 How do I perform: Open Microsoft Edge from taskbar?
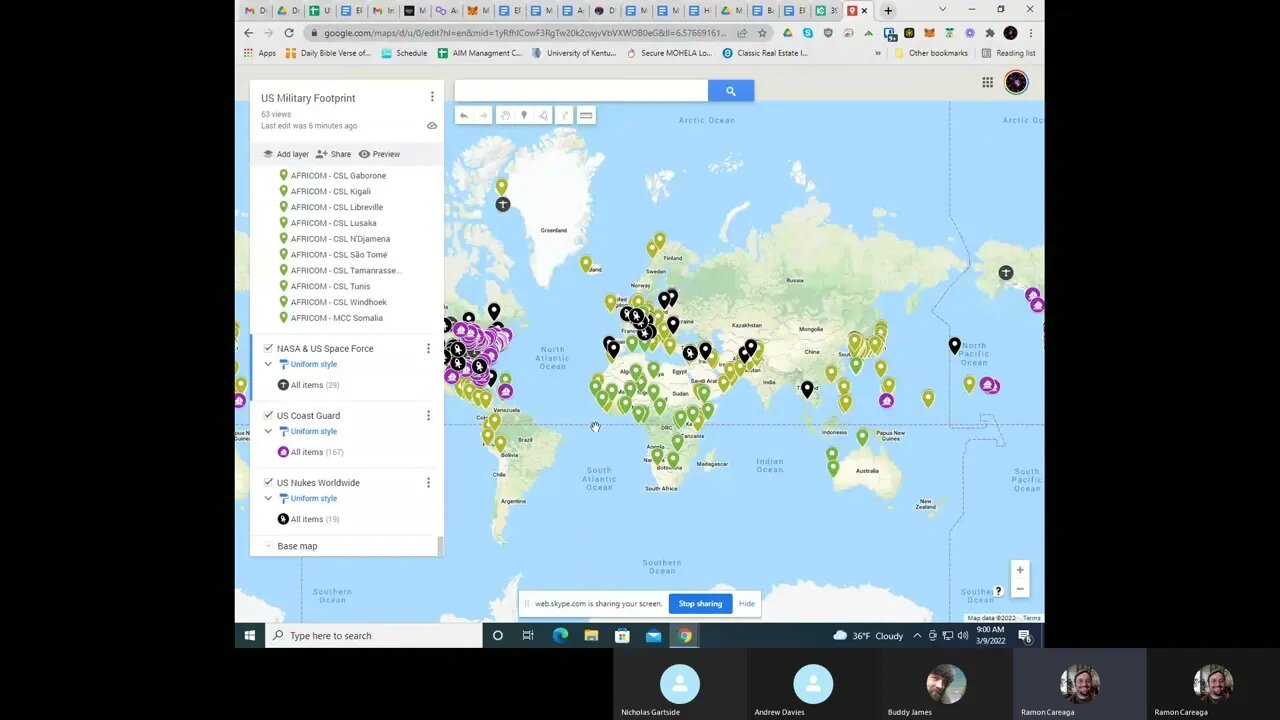(560, 635)
